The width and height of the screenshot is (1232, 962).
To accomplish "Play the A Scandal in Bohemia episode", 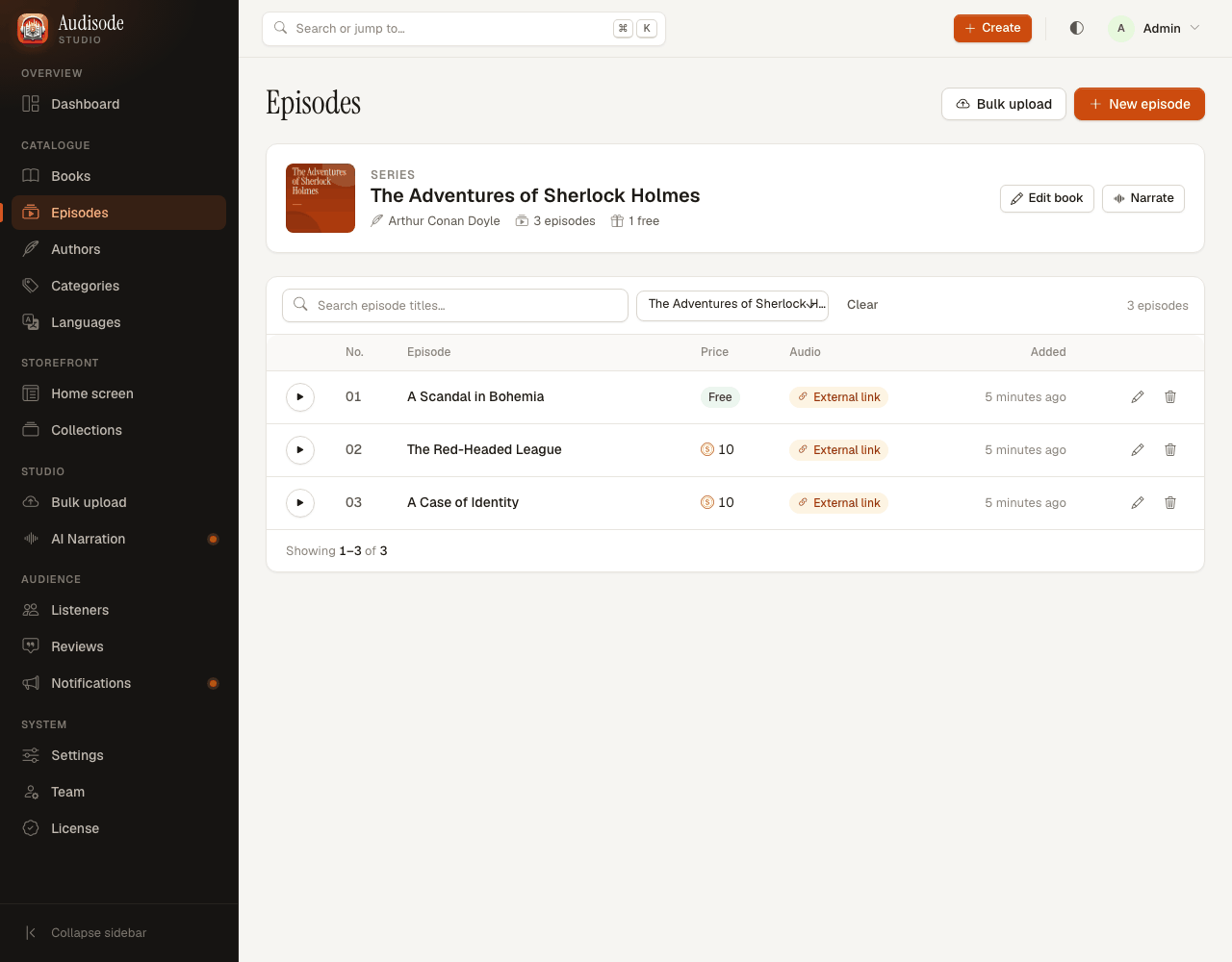I will (x=300, y=397).
